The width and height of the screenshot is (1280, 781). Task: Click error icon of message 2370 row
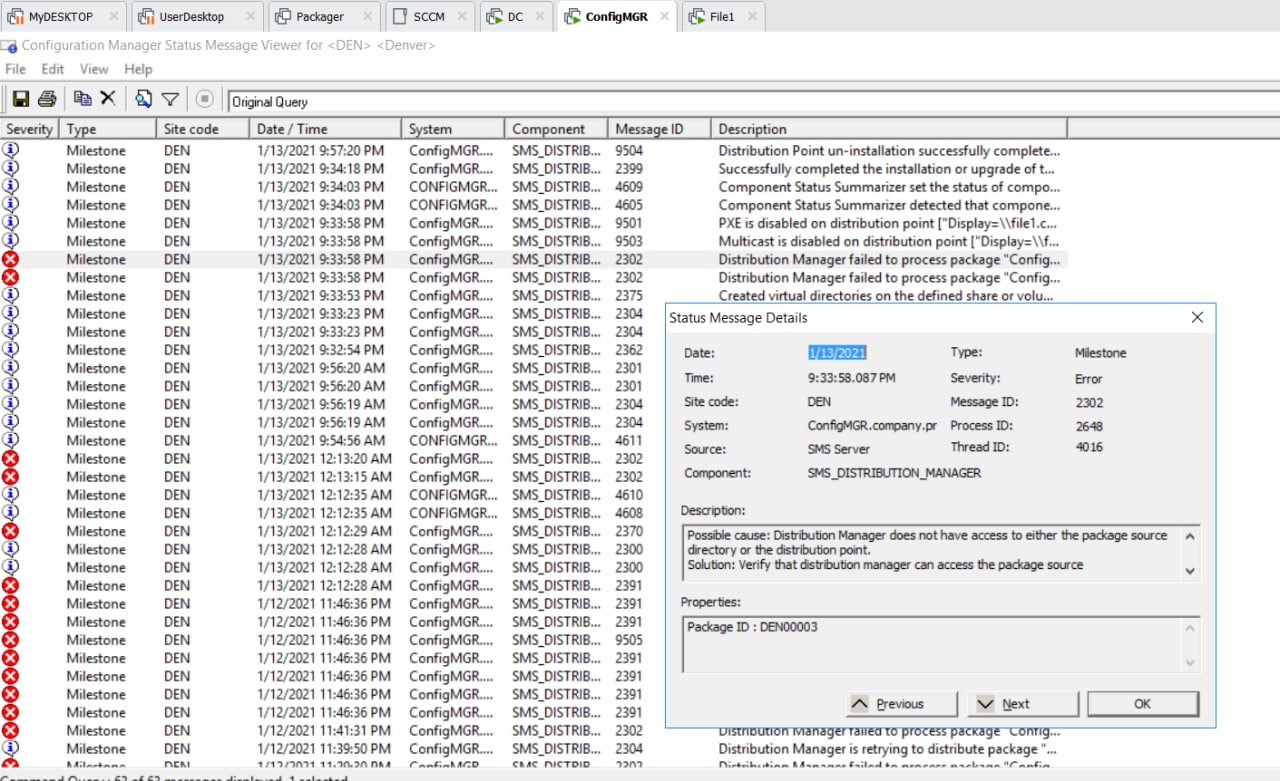click(10, 530)
